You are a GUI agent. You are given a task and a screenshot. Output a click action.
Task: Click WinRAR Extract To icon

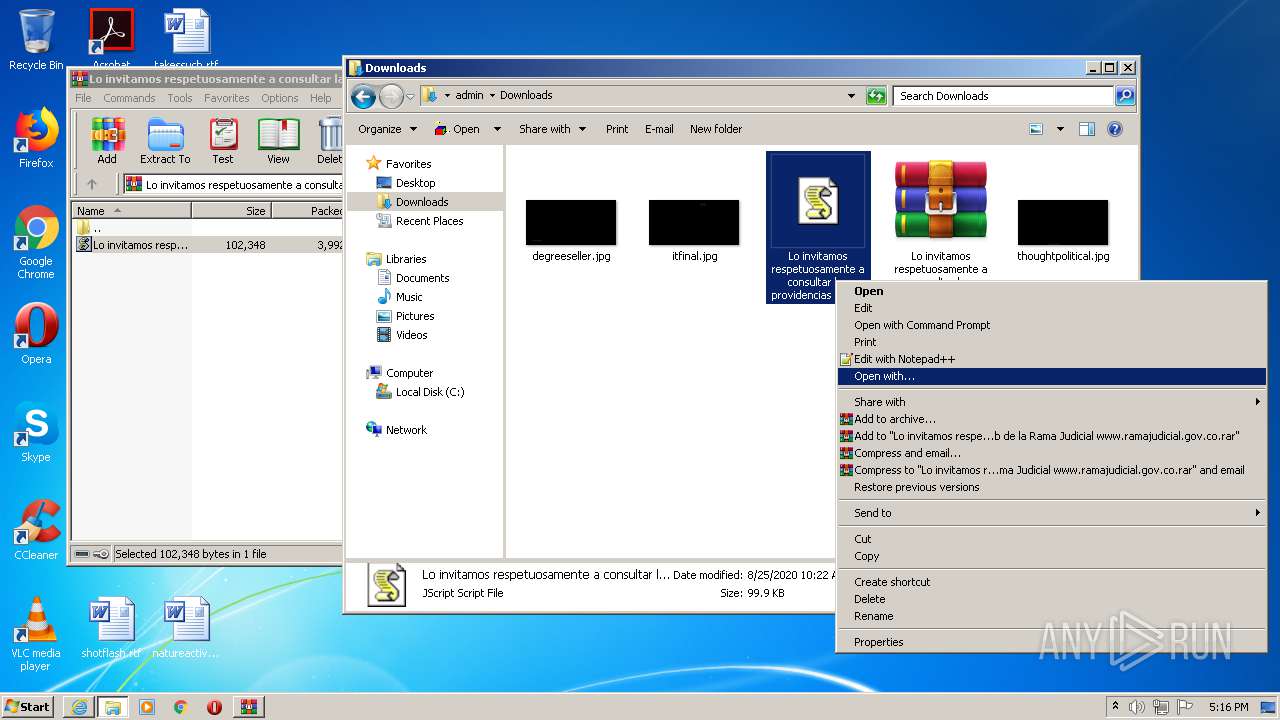point(165,141)
